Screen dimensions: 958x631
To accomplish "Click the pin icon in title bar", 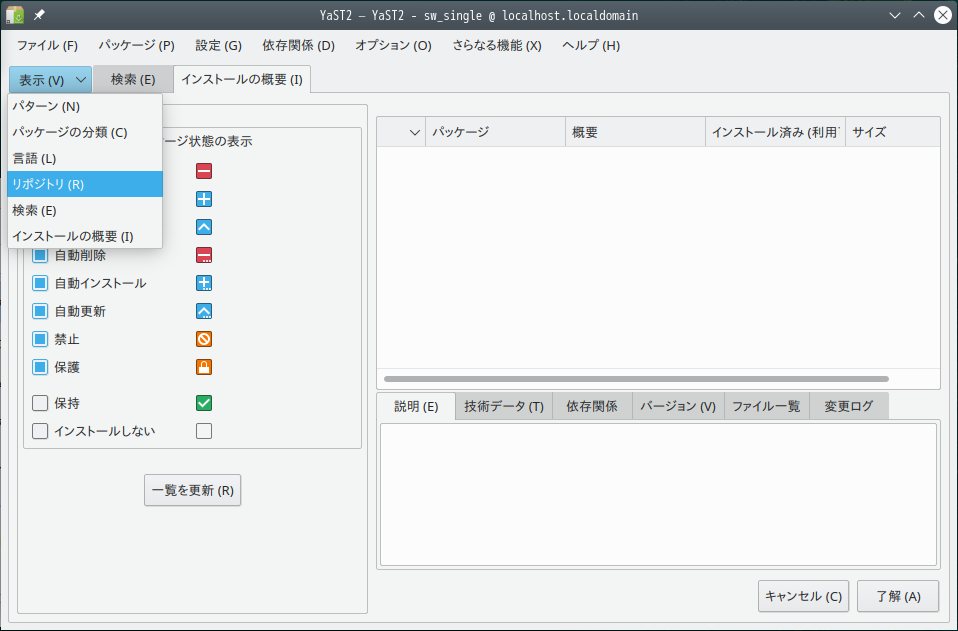I will pos(39,15).
